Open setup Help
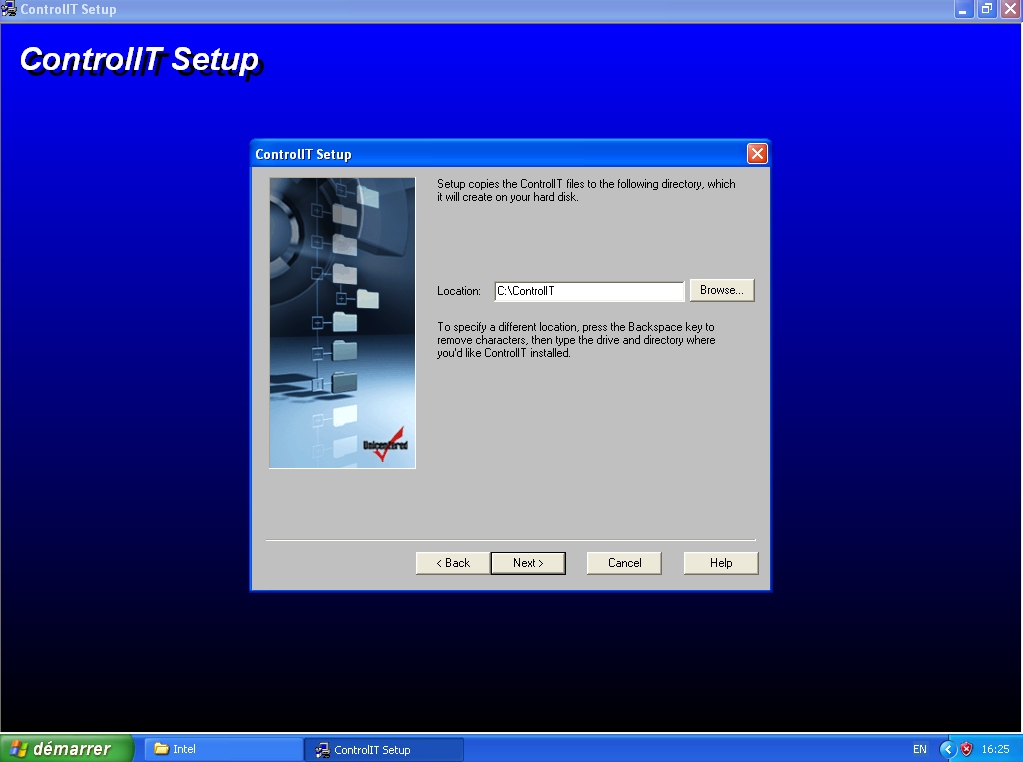1023x762 pixels. coord(721,563)
